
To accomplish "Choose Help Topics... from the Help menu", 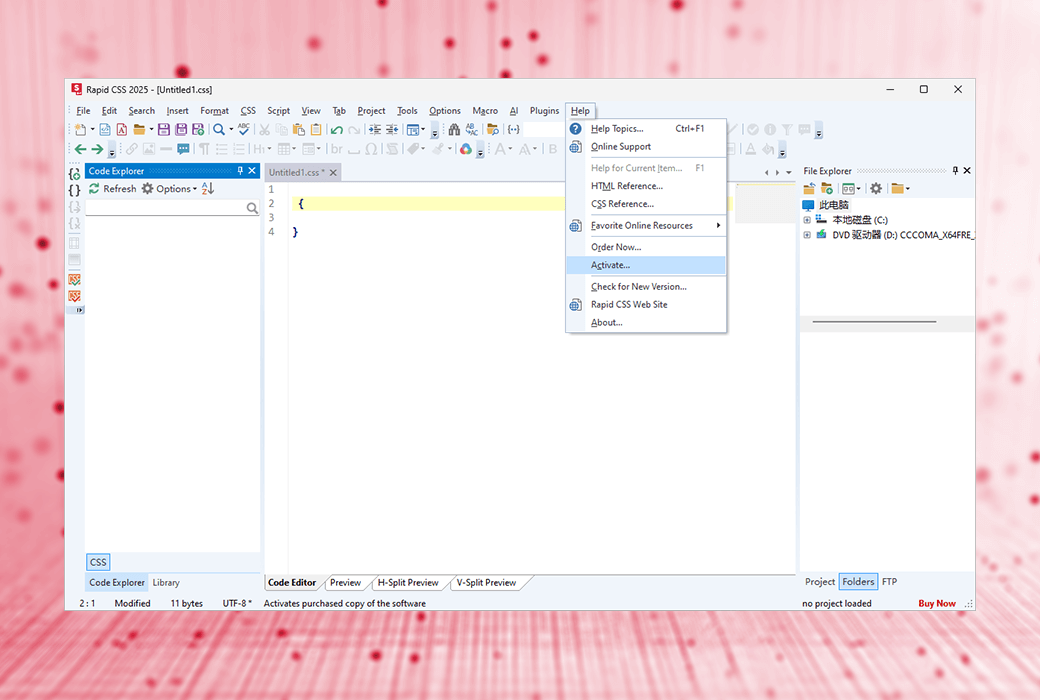I will pos(646,129).
